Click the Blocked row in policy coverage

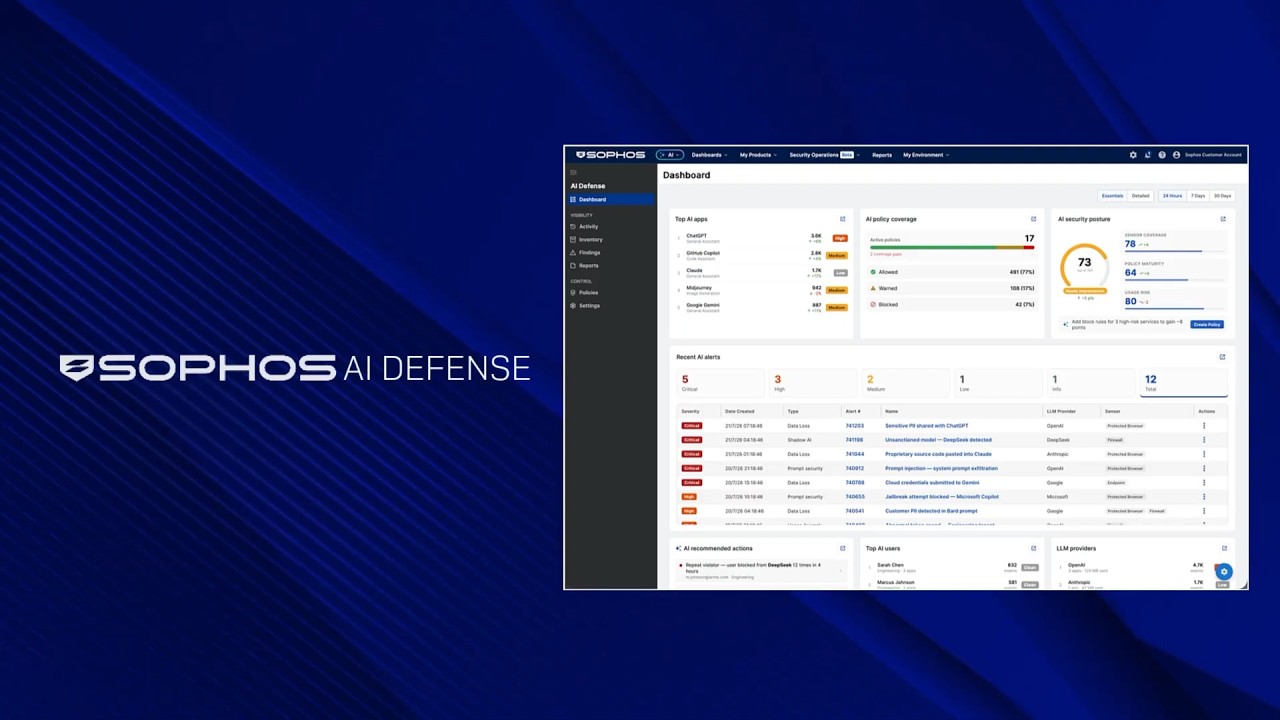[952, 304]
